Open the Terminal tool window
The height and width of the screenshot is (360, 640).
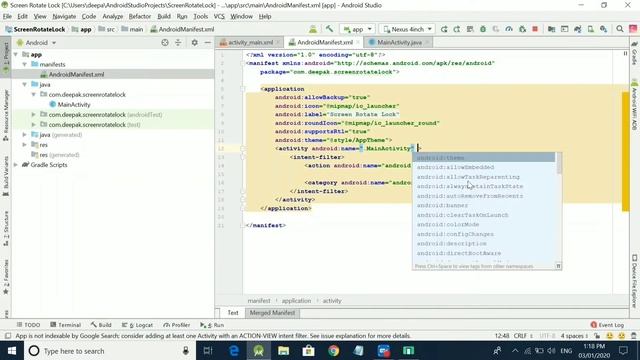(x=65, y=325)
